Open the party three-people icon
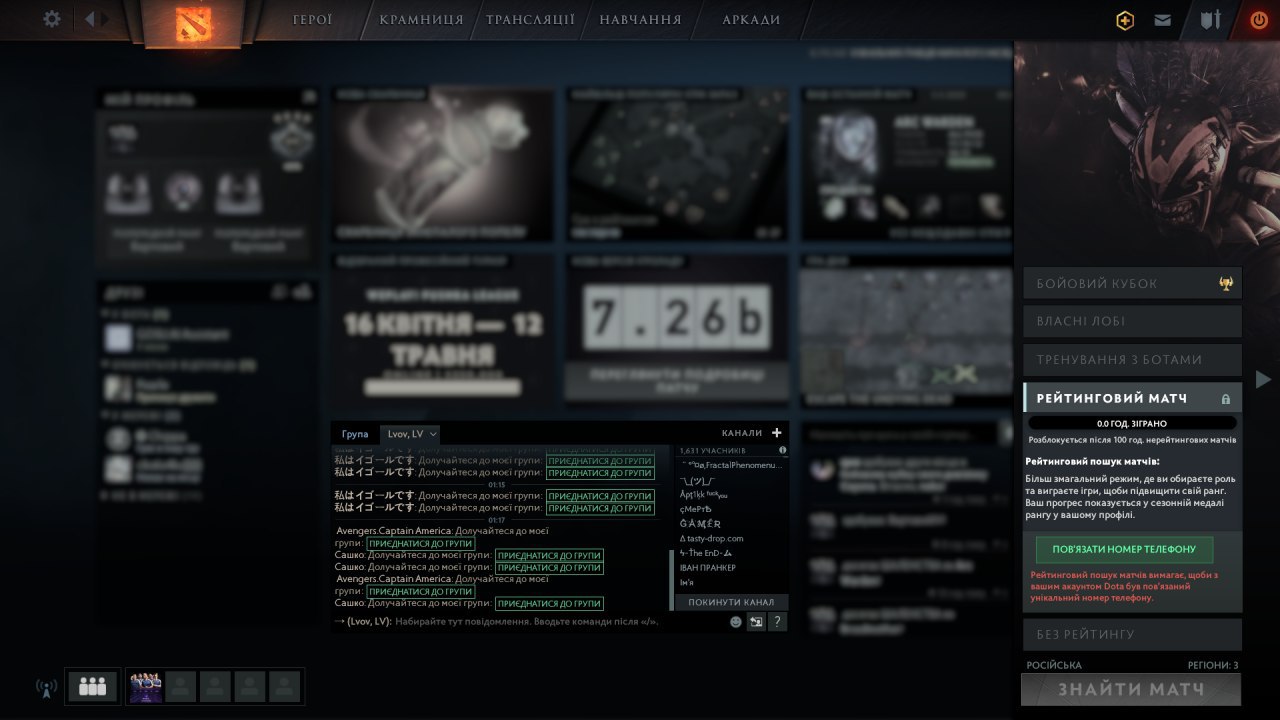 (x=93, y=686)
